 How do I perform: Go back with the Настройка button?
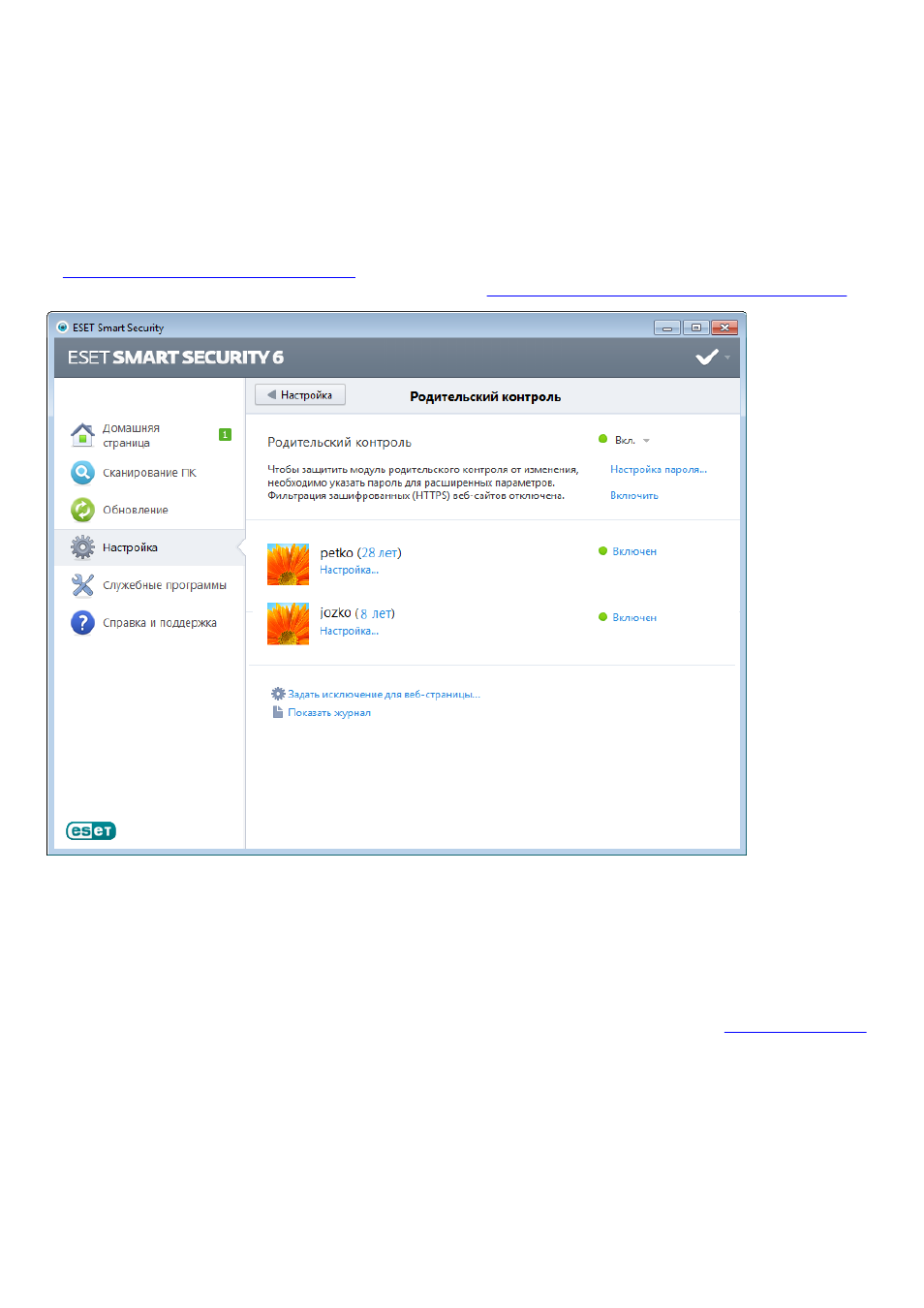coord(300,395)
